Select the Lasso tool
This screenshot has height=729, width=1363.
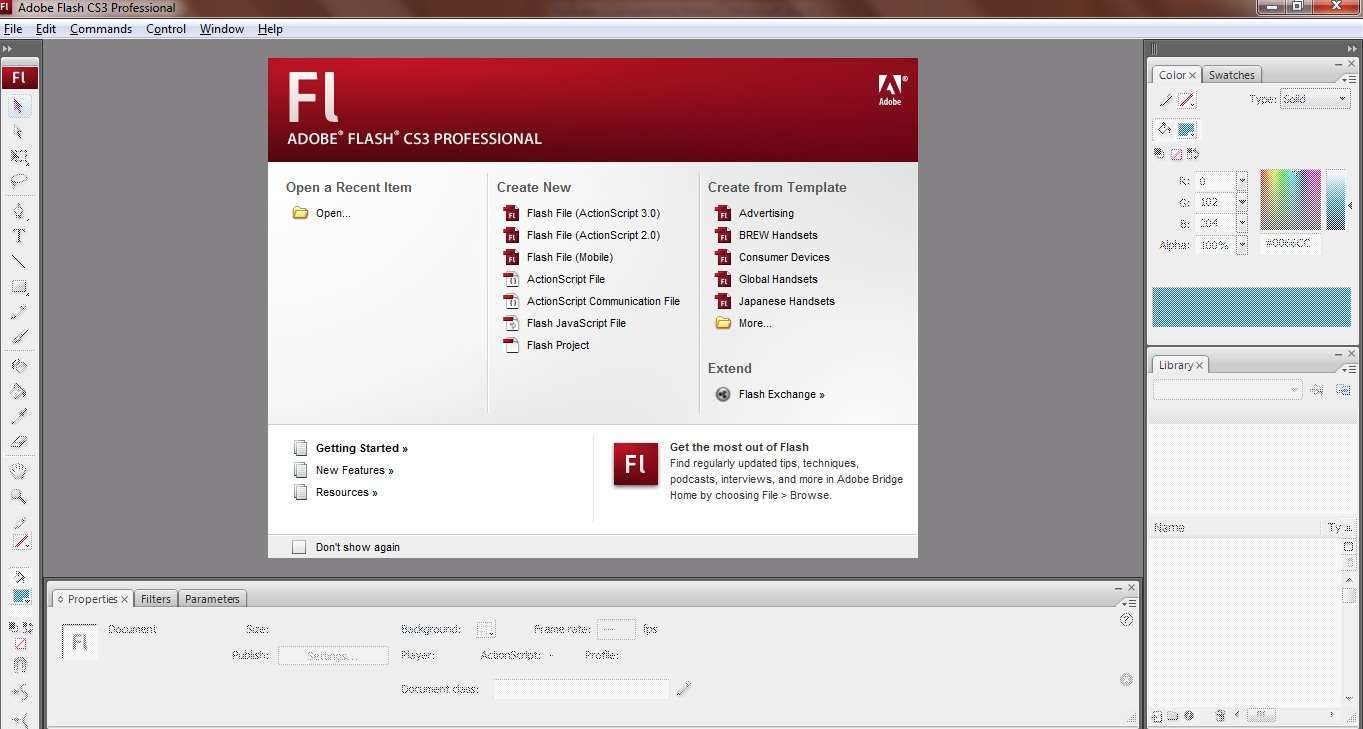[19, 181]
